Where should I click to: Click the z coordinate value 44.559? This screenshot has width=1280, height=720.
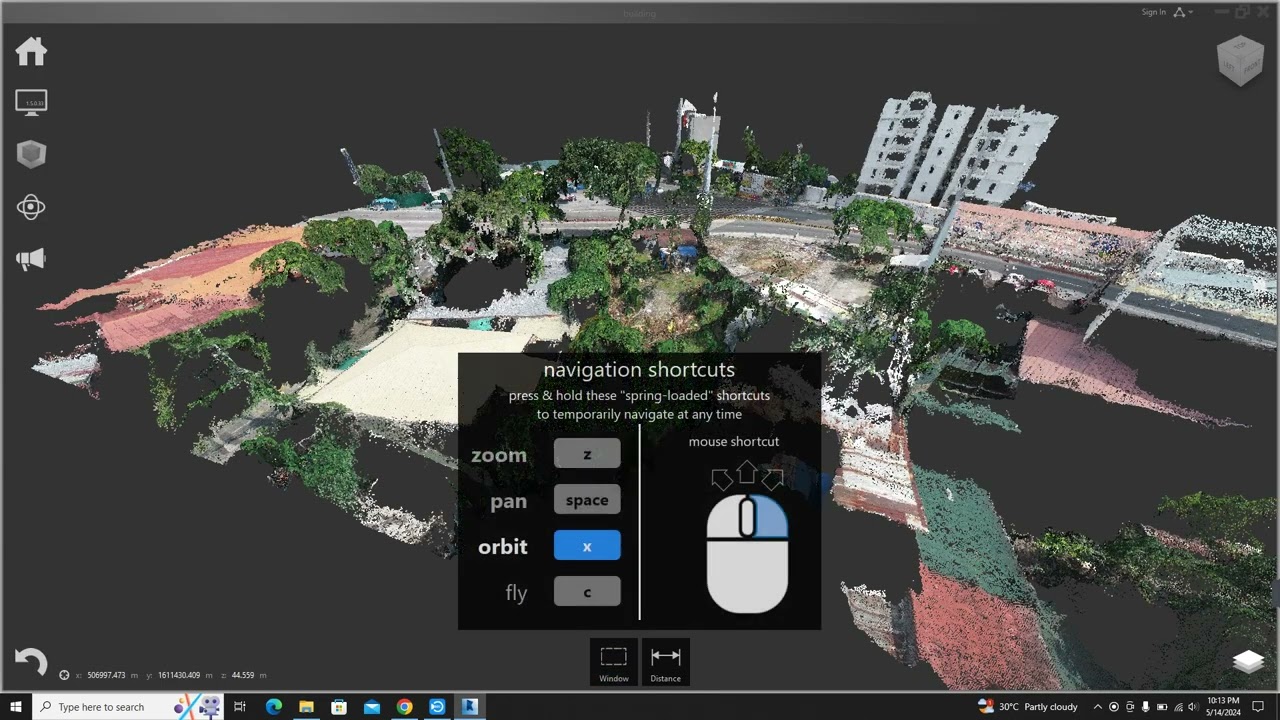click(x=243, y=675)
